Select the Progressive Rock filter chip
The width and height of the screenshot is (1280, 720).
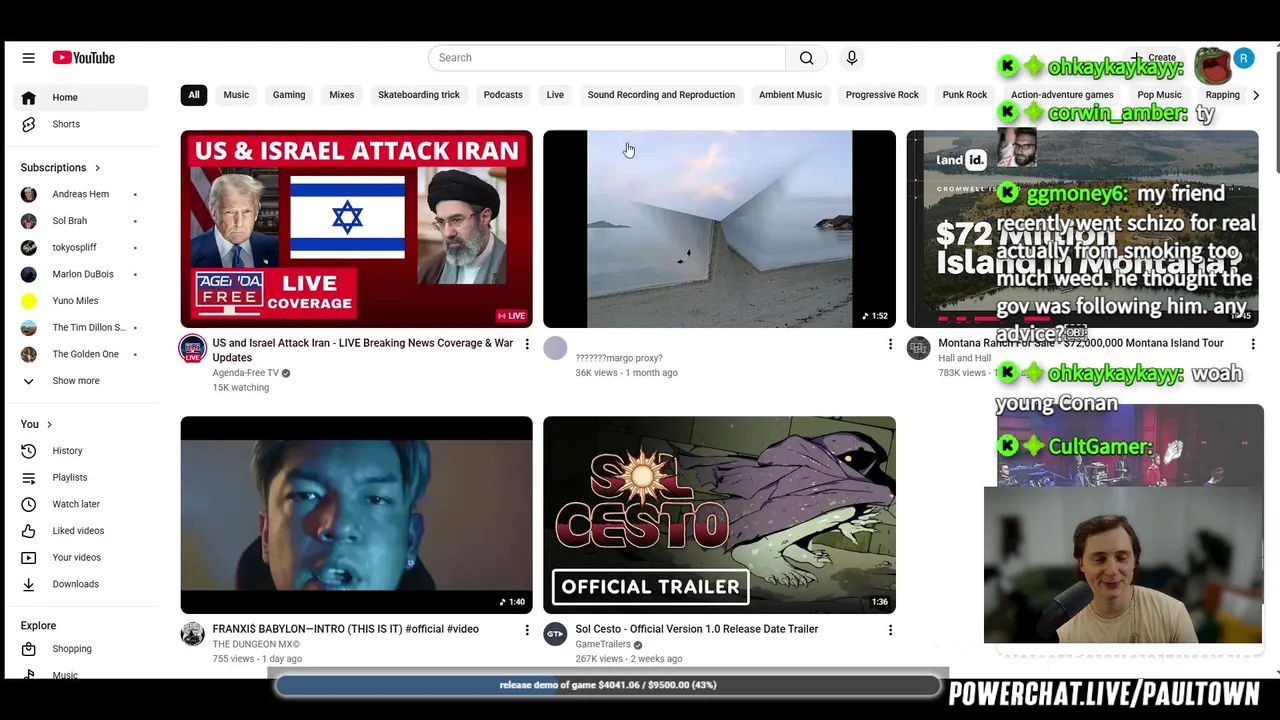click(x=882, y=95)
